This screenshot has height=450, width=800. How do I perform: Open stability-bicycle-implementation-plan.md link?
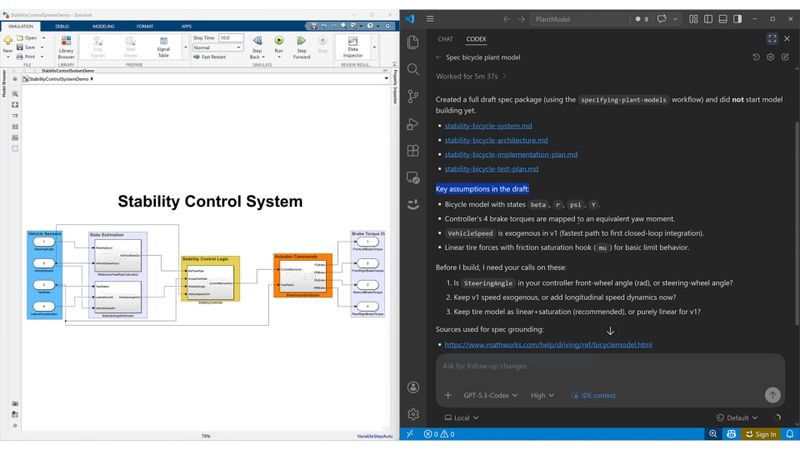(511, 155)
